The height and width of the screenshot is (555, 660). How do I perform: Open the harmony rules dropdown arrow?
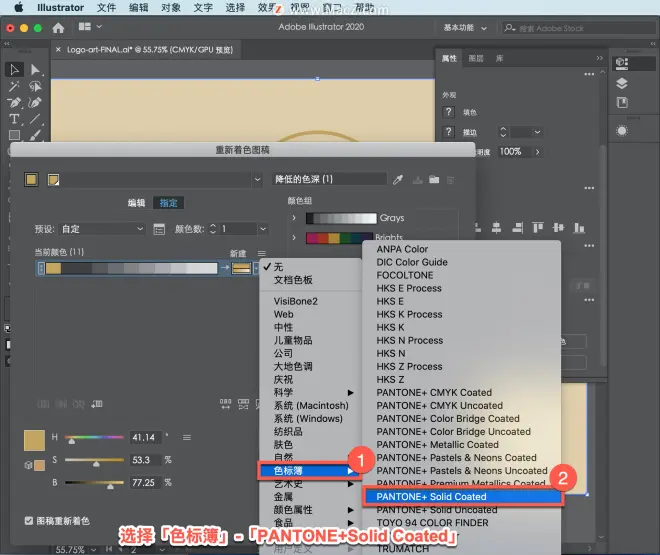pyautogui.click(x=257, y=180)
